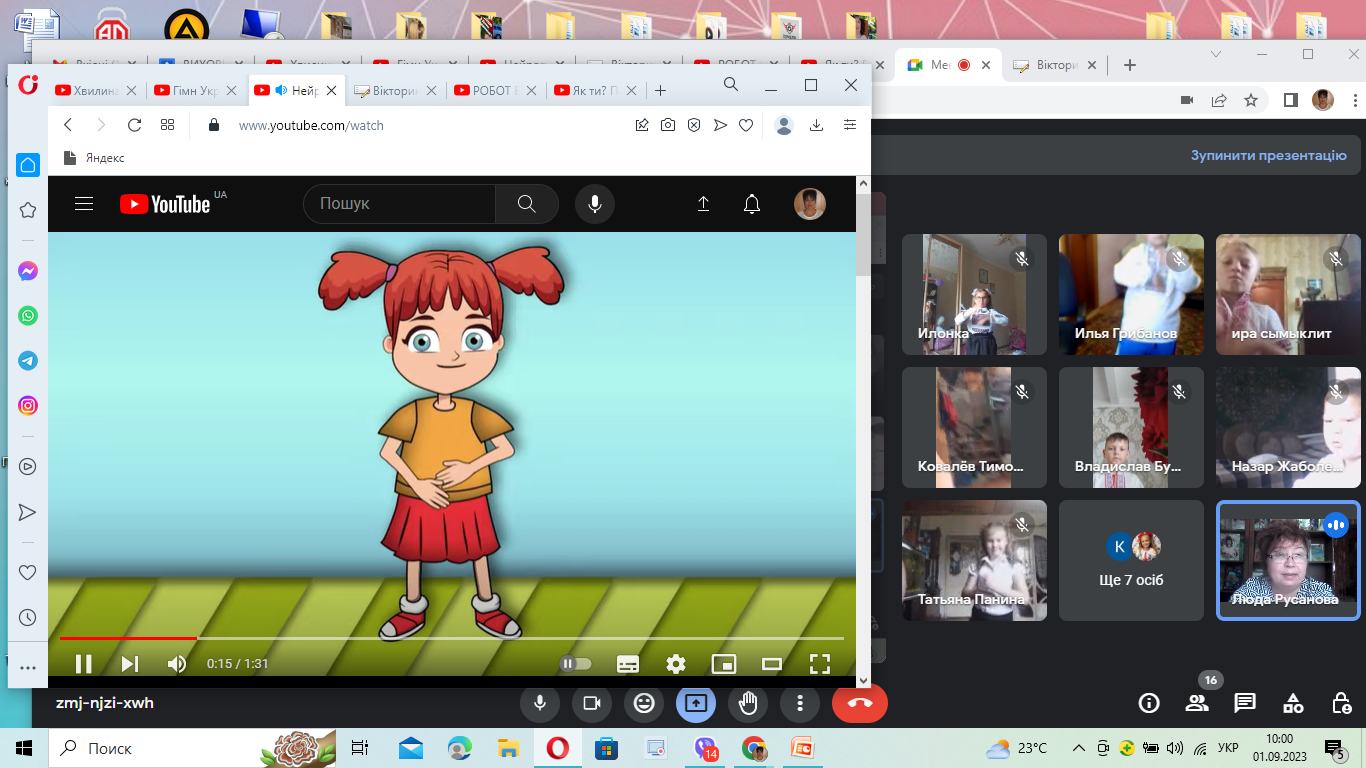The image size is (1366, 768).
Task: Search tabs with Opera magnifier icon
Action: (731, 85)
